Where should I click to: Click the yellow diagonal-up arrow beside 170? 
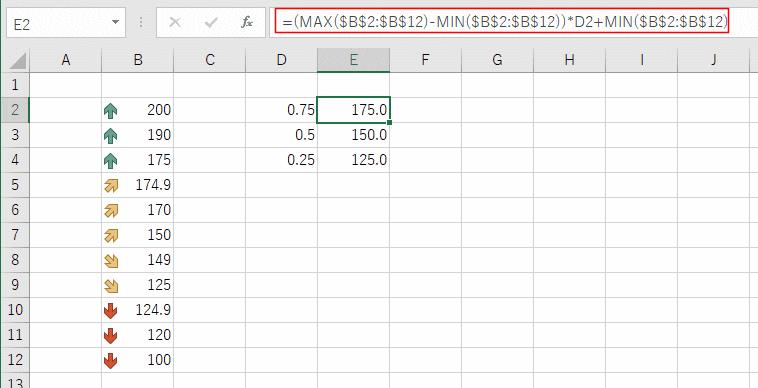pos(111,211)
